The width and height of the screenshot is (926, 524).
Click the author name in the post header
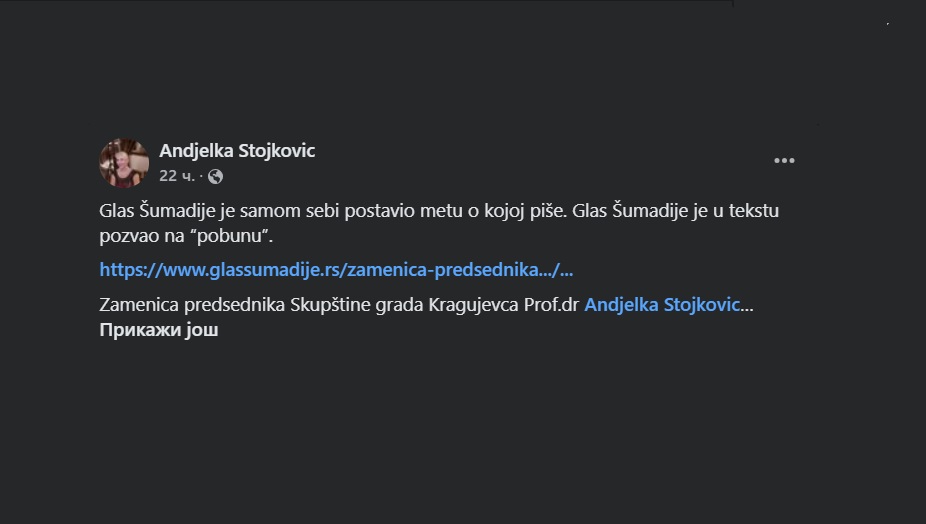coord(237,151)
